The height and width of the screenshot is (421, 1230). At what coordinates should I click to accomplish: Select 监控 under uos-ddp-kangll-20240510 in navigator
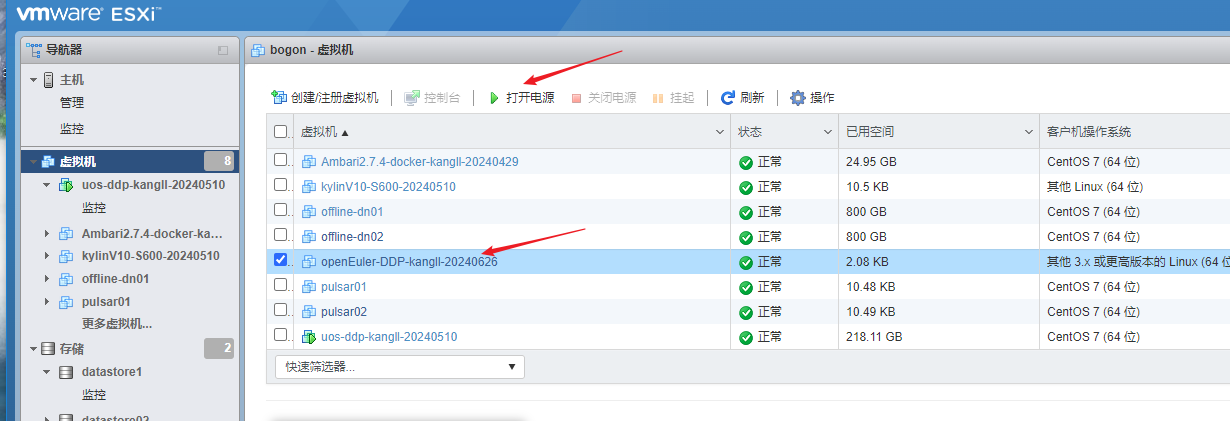tap(94, 208)
